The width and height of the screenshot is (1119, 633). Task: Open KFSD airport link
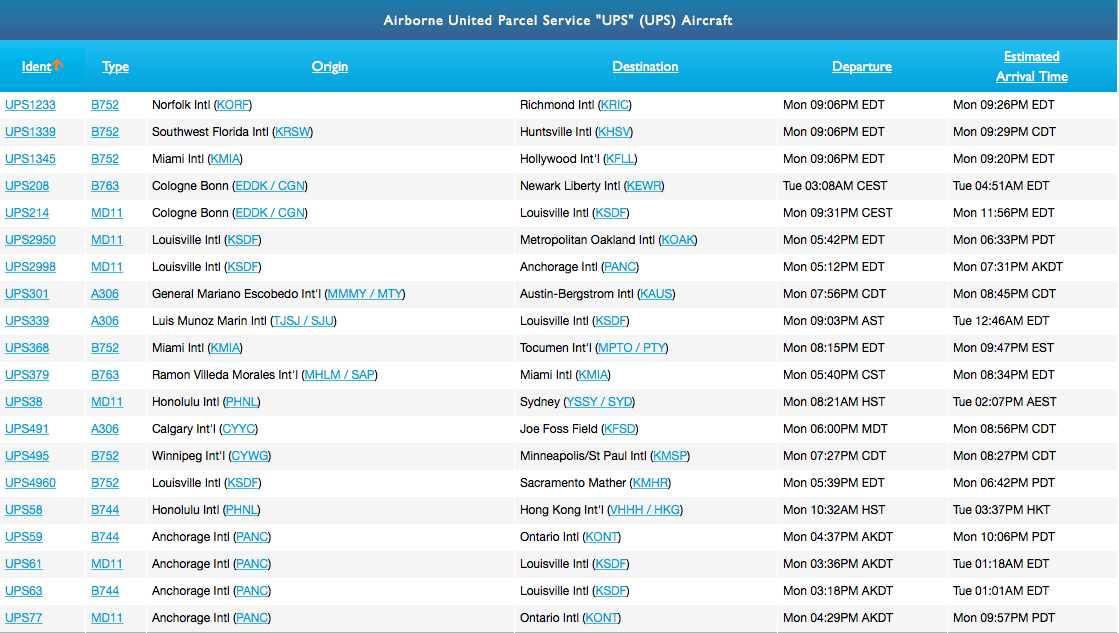click(619, 430)
